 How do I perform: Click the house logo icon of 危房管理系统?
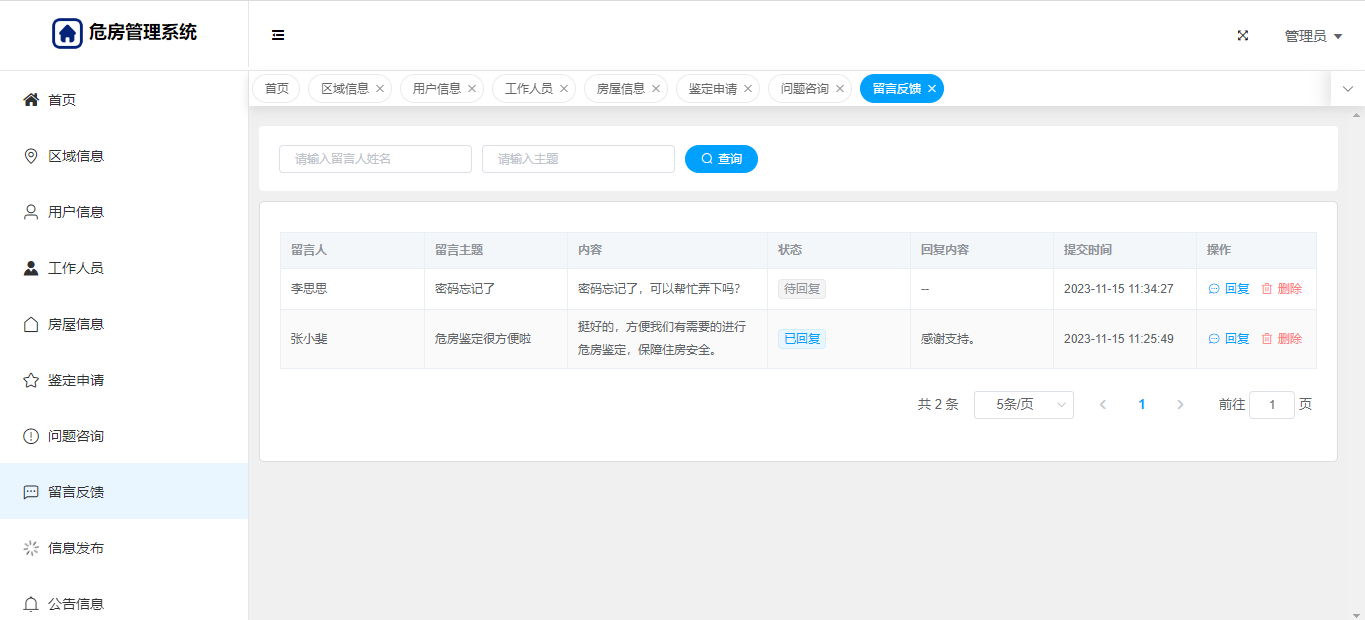pos(67,33)
